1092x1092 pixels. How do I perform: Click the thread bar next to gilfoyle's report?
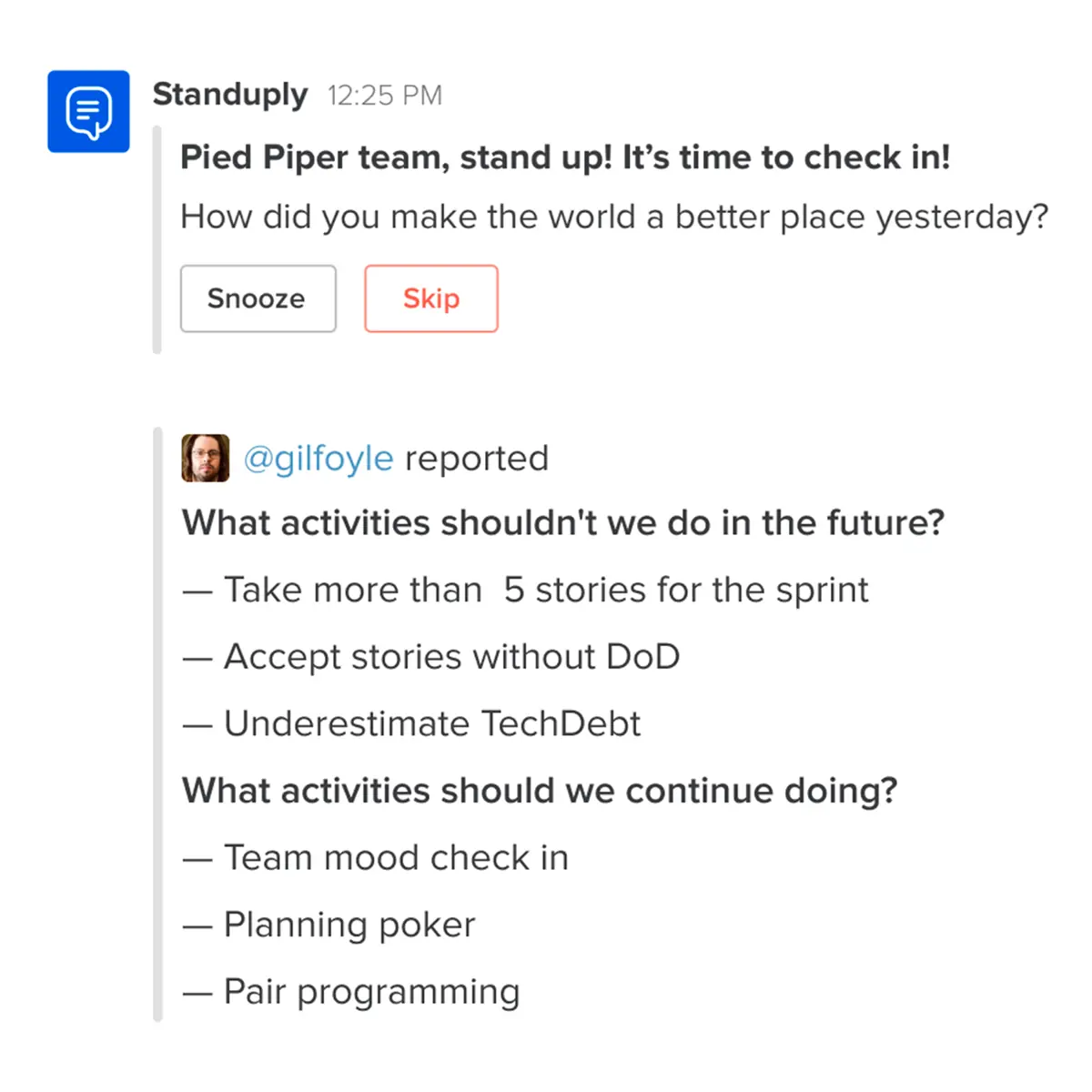(x=157, y=728)
